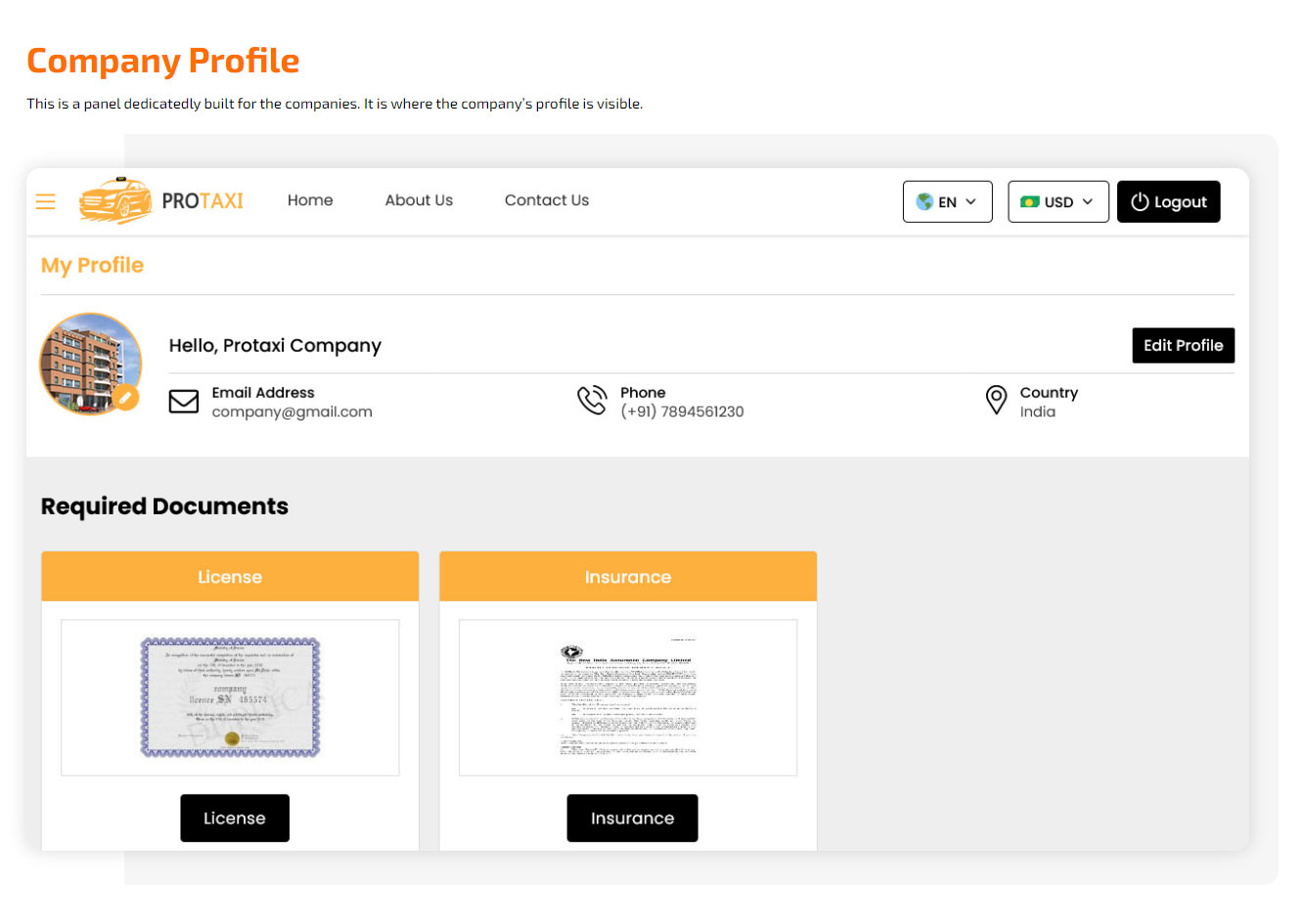Click the location pin icon

click(996, 400)
